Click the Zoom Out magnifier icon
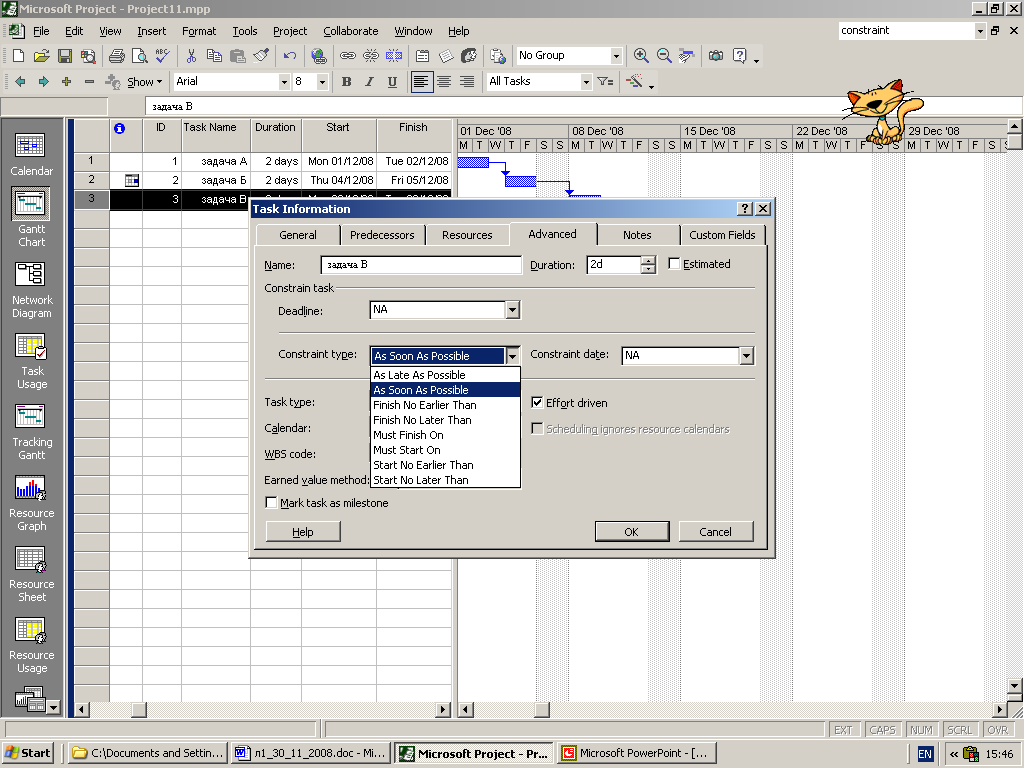 click(x=664, y=56)
